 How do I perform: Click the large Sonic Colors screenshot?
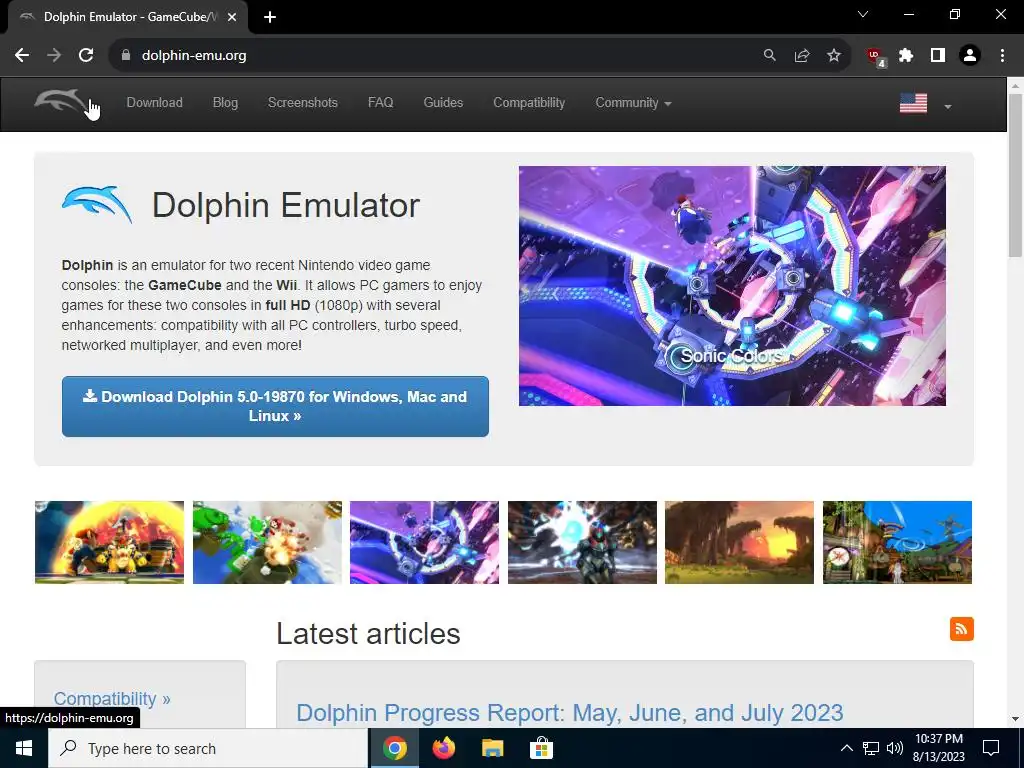(732, 285)
